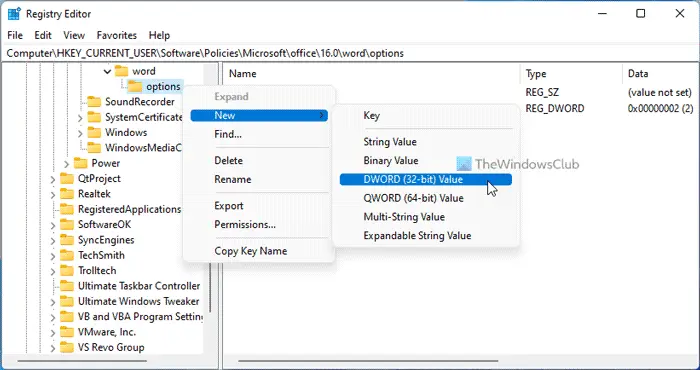Sort values by Name column header

click(371, 74)
